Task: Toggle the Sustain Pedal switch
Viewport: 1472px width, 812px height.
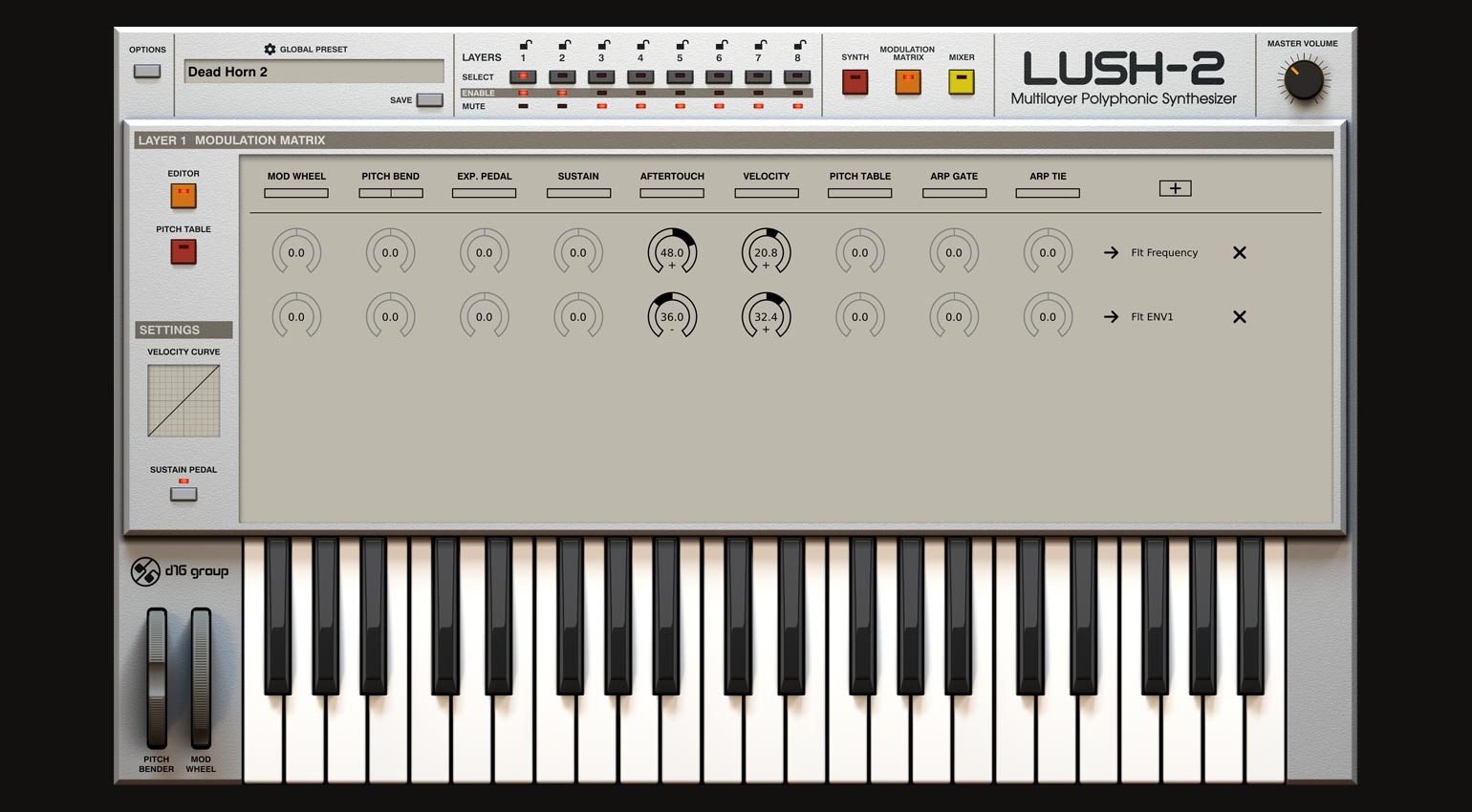Action: (x=184, y=494)
